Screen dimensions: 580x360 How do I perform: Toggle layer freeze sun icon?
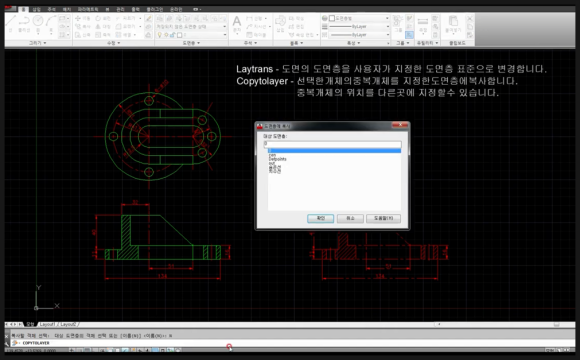point(166,35)
